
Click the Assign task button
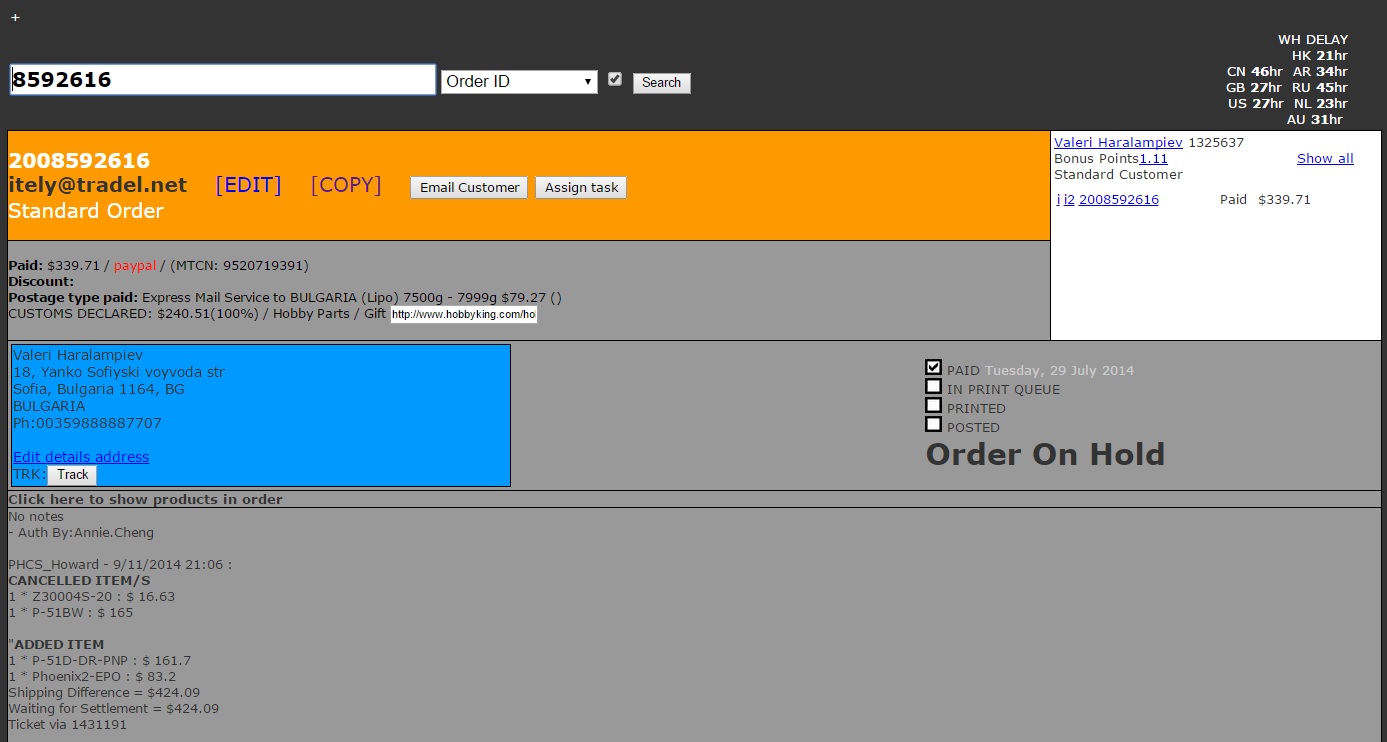[581, 188]
